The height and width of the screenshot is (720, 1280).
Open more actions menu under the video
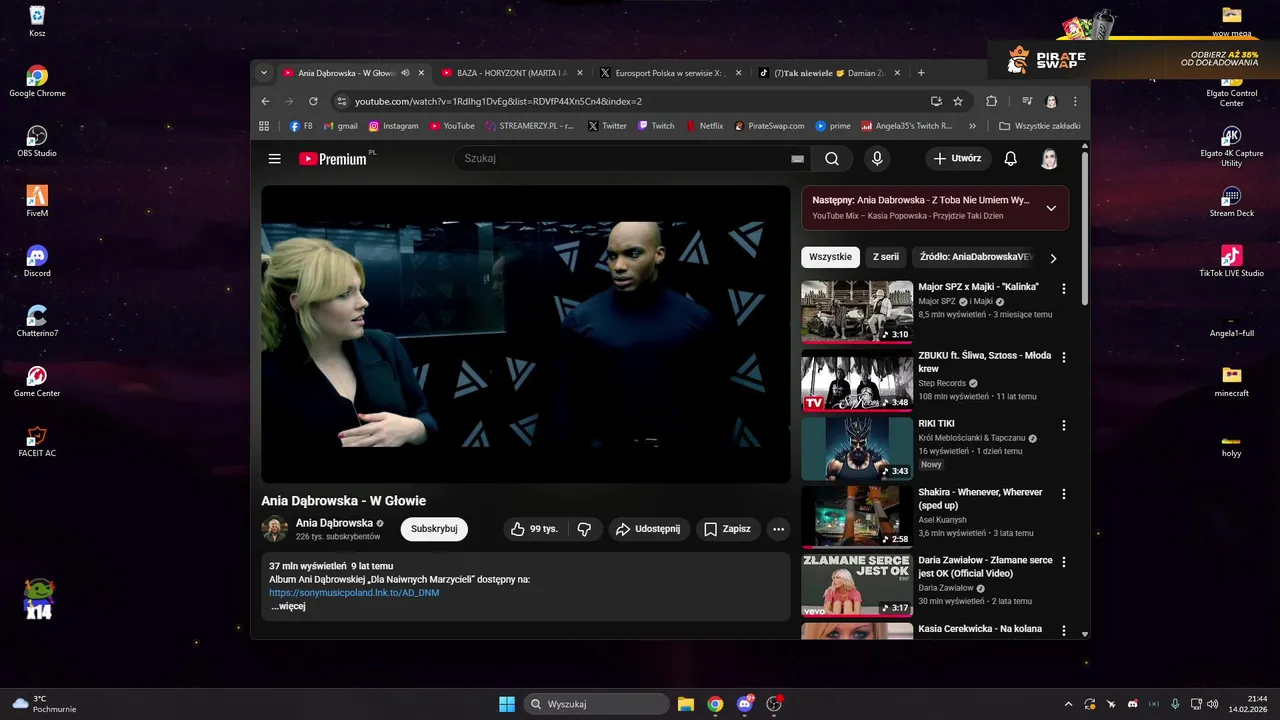(778, 529)
